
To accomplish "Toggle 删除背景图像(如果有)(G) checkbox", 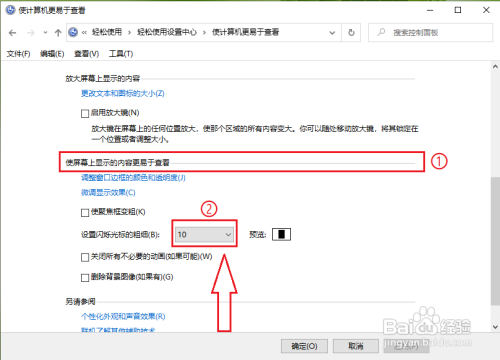I will (85, 278).
